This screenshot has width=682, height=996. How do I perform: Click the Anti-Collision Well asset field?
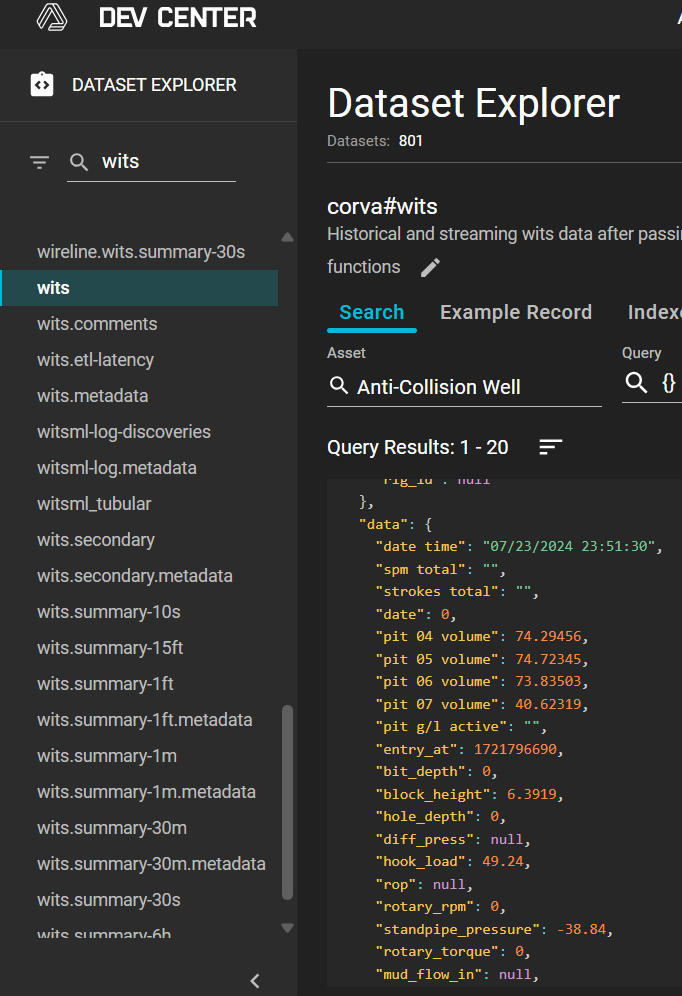click(x=464, y=387)
